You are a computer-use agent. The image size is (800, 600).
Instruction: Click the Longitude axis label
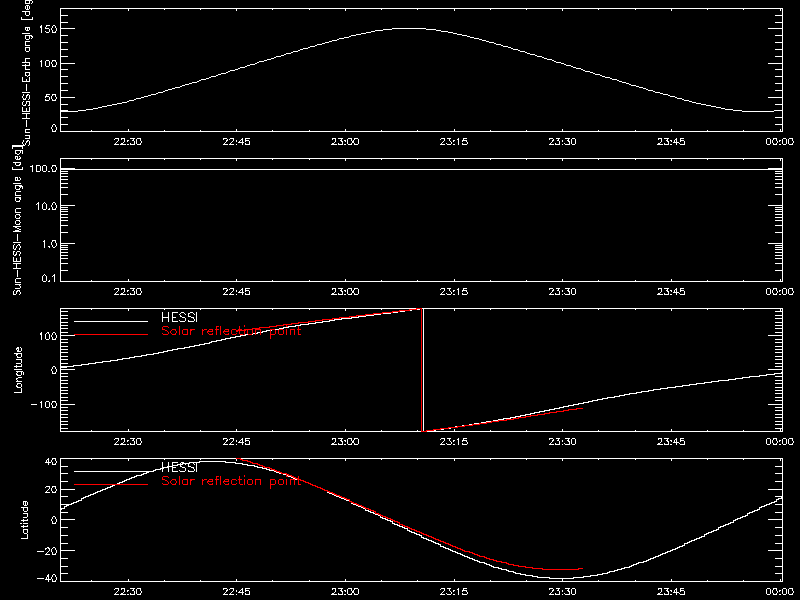click(18, 370)
